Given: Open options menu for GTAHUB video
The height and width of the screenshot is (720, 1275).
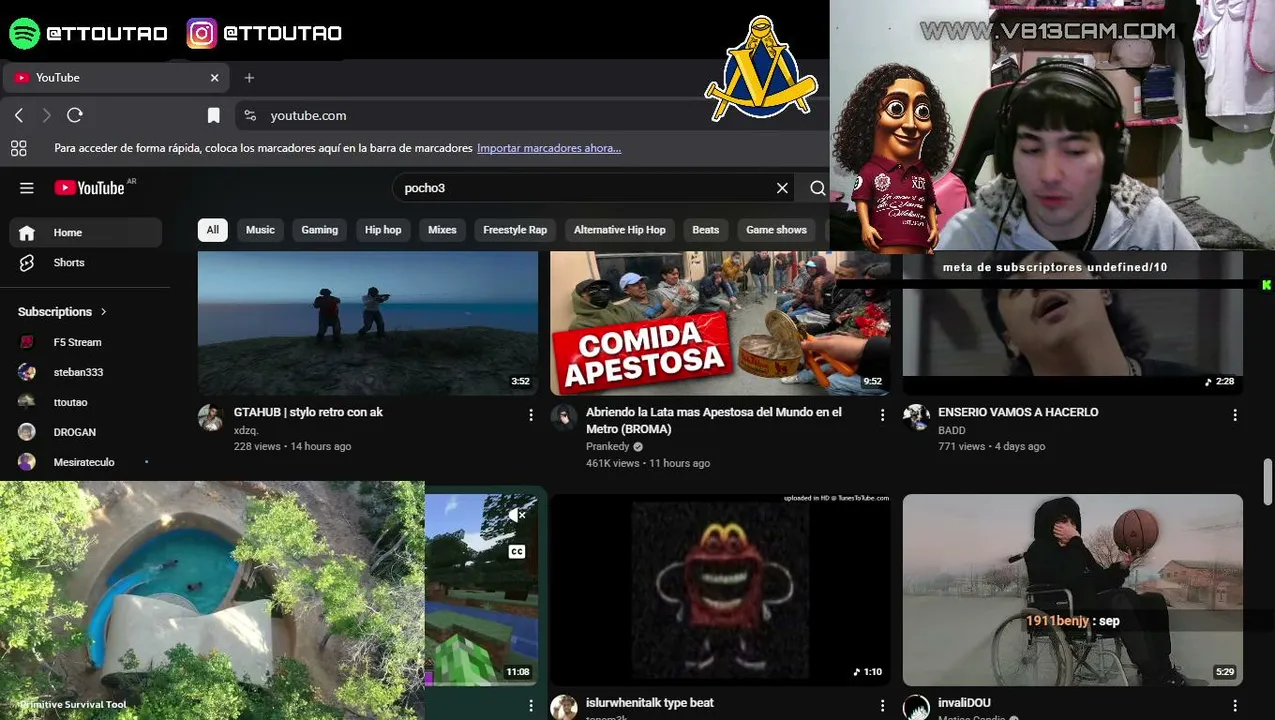Looking at the screenshot, I should (531, 414).
